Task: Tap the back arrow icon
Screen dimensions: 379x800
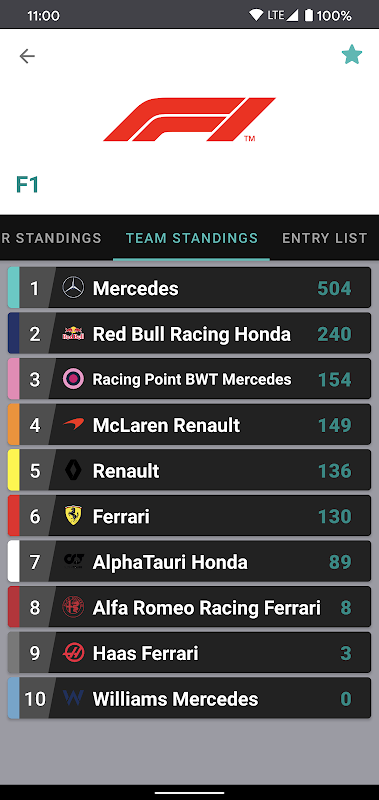Action: pos(27,56)
